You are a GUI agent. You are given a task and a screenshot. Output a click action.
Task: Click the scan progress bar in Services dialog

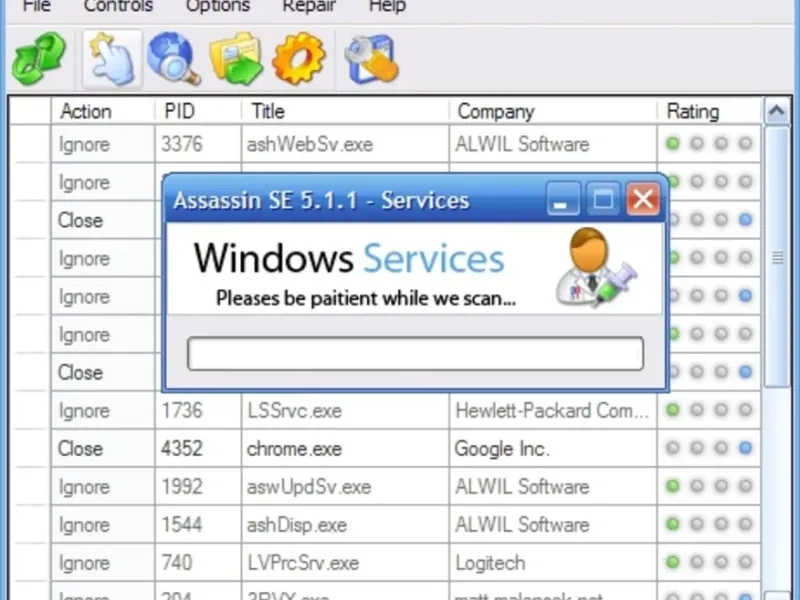pyautogui.click(x=415, y=353)
